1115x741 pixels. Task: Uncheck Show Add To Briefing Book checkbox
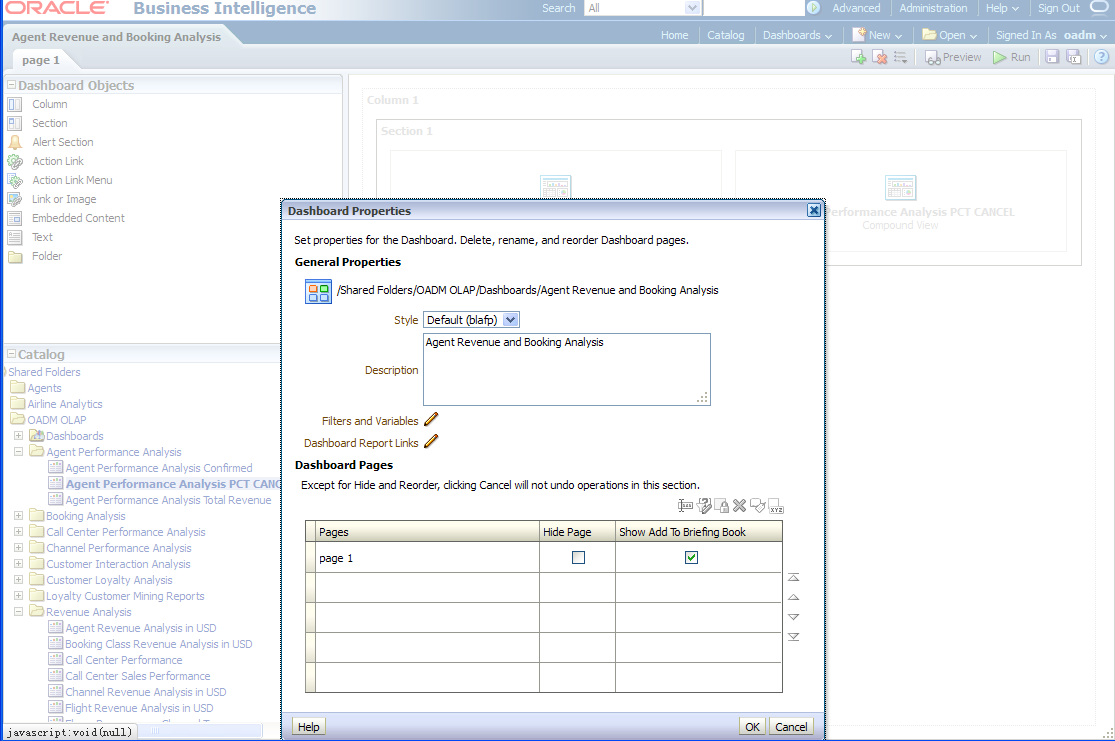pos(691,558)
